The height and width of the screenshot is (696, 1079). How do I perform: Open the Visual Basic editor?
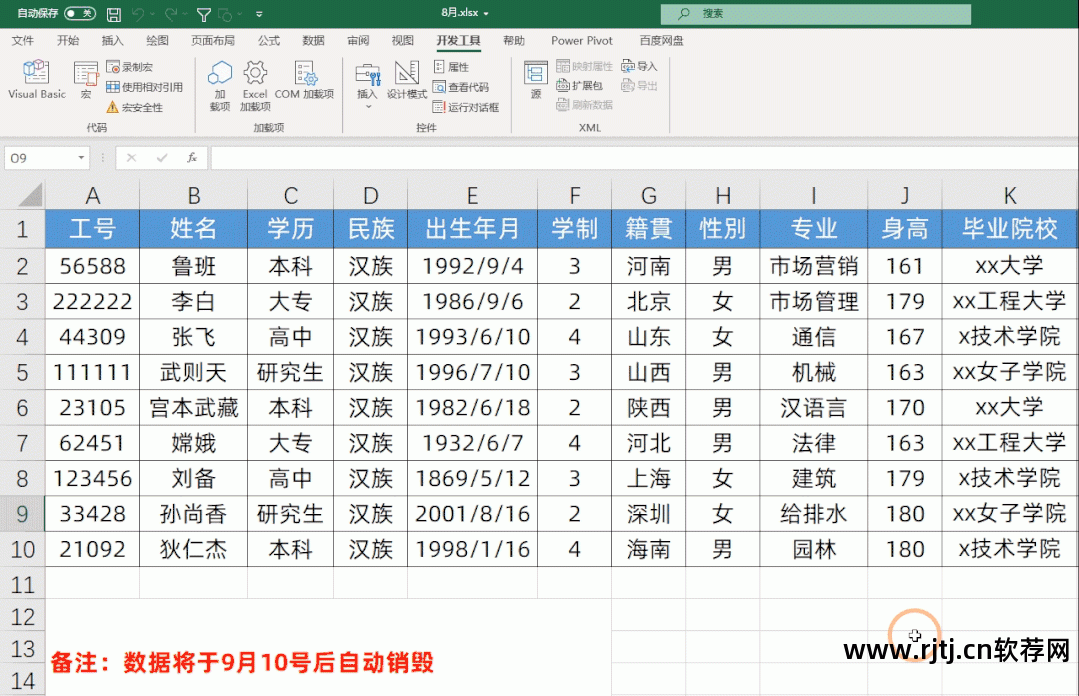[35, 80]
